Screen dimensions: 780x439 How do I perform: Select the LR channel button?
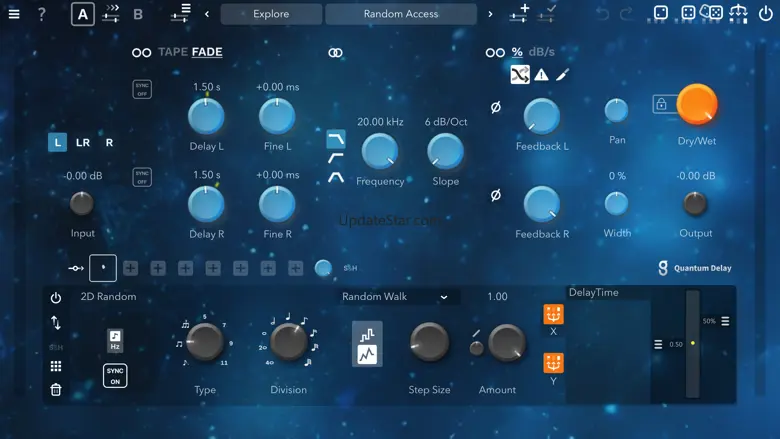(83, 142)
